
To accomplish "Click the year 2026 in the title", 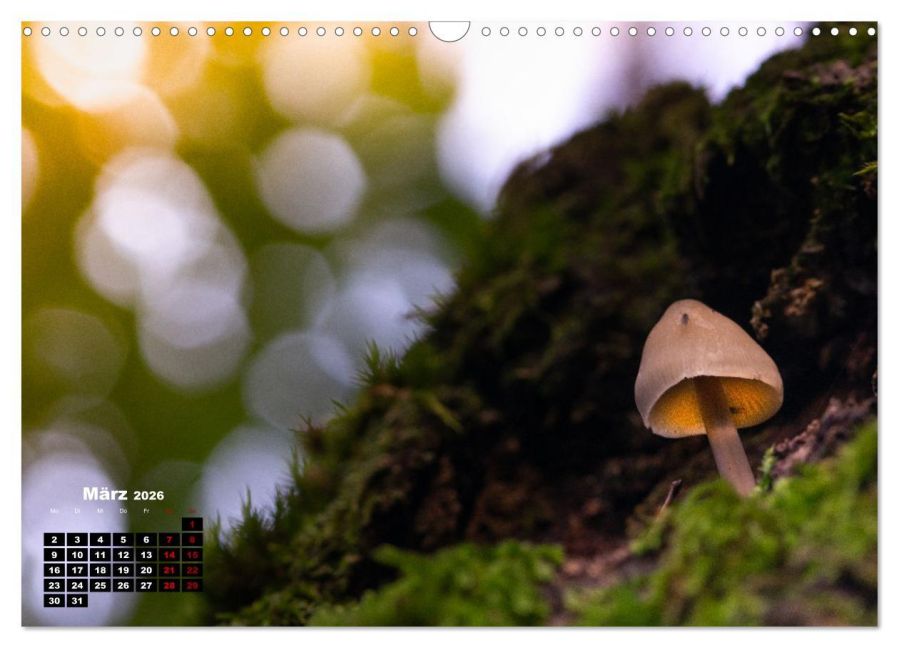I will 149,496.
